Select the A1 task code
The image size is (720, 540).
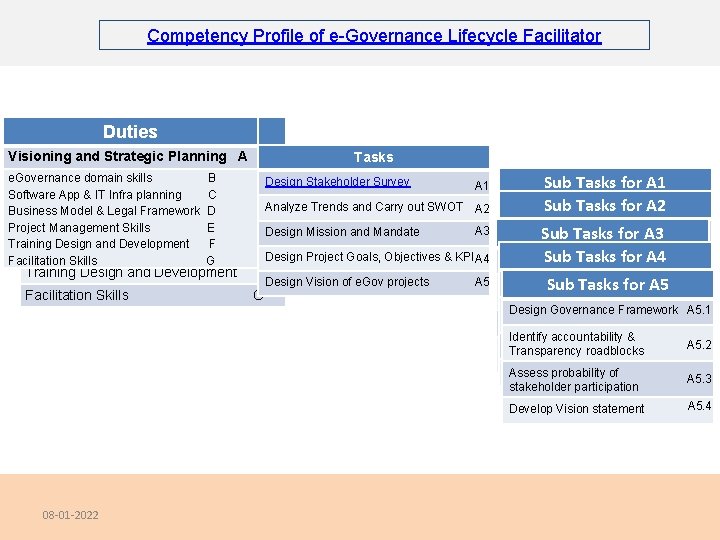click(481, 186)
